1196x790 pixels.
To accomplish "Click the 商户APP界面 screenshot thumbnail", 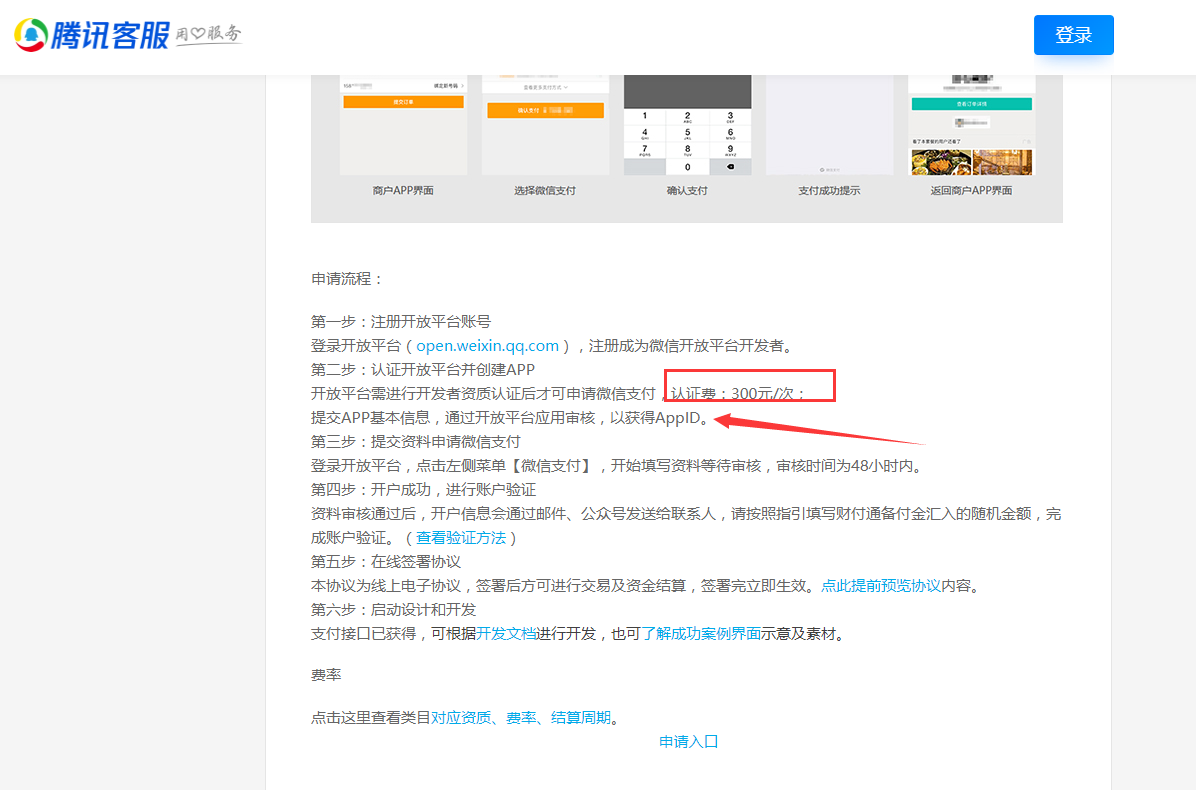I will pos(403,125).
